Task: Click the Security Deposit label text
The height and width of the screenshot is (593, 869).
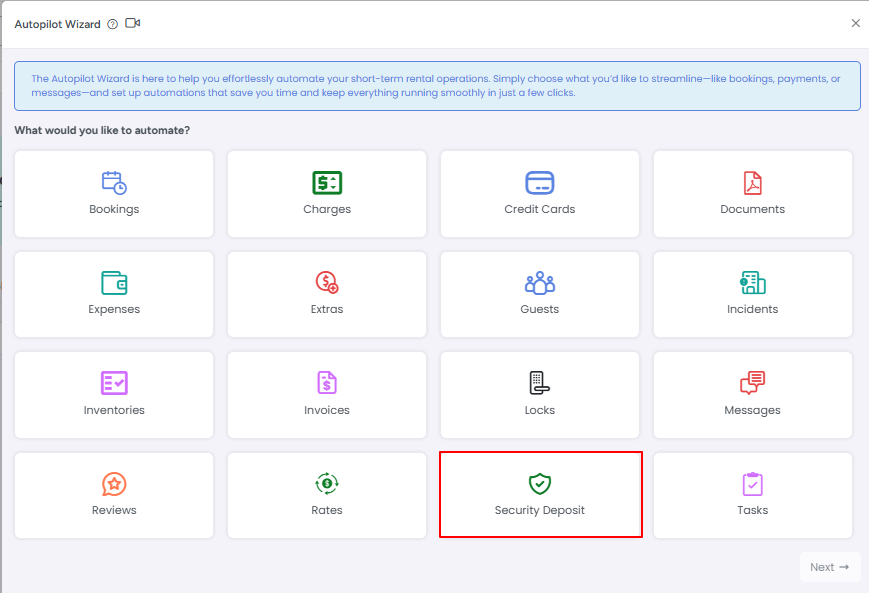Action: pyautogui.click(x=540, y=510)
